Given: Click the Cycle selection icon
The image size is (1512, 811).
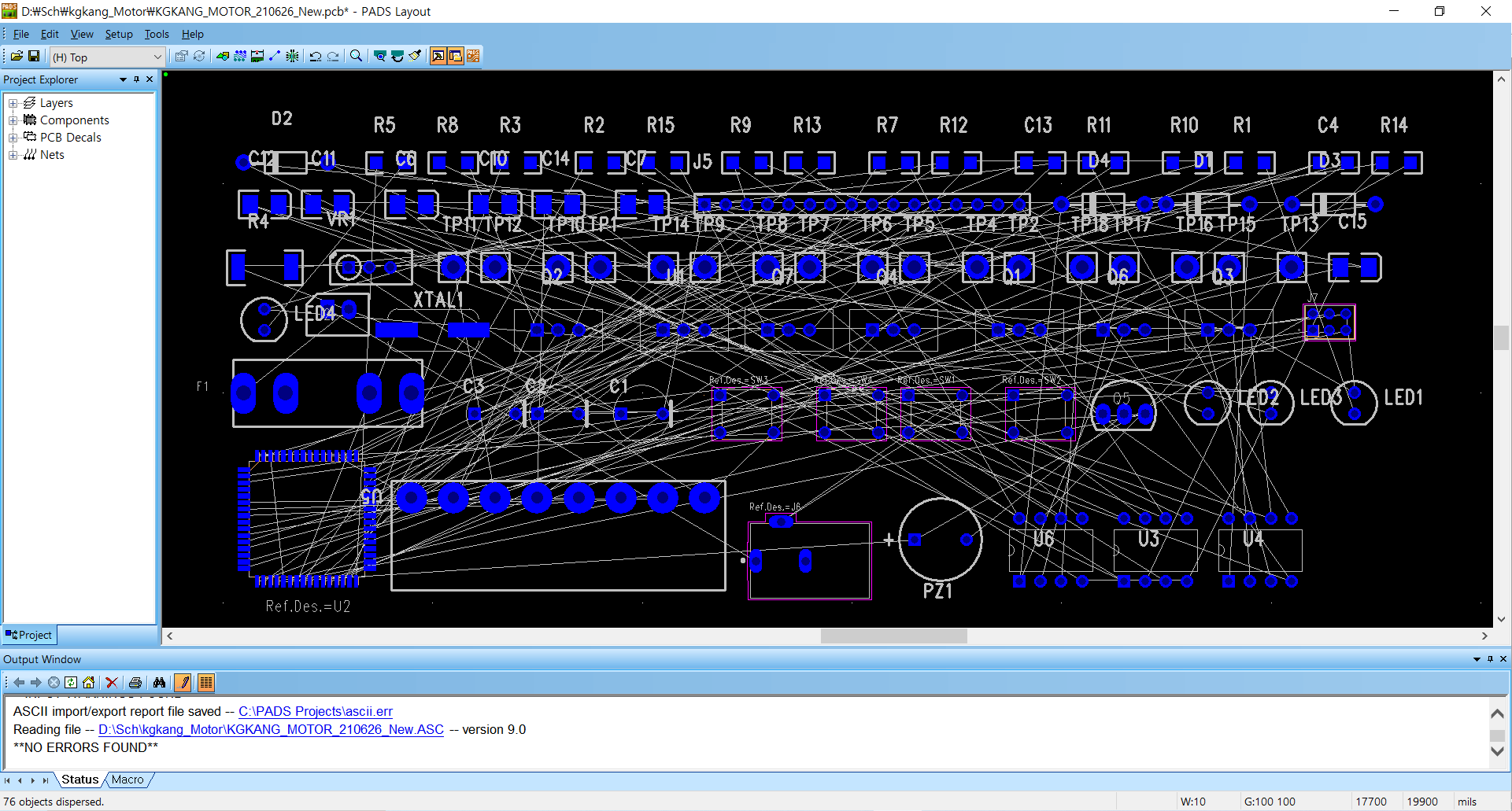Looking at the screenshot, I should coord(199,56).
